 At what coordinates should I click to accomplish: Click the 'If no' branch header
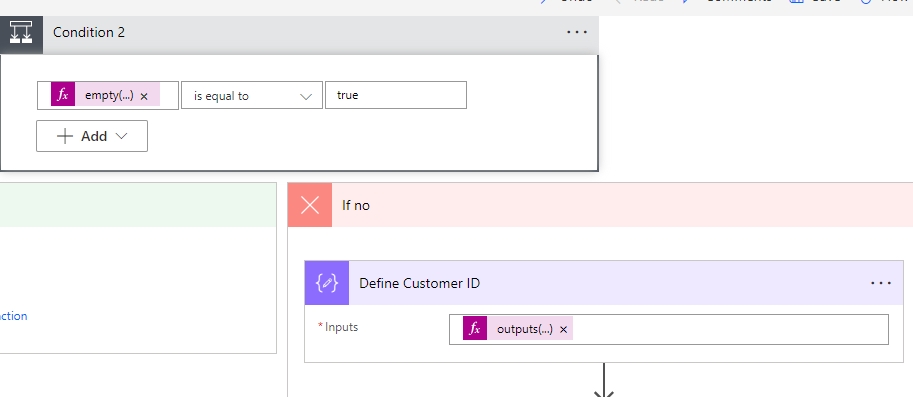point(600,205)
